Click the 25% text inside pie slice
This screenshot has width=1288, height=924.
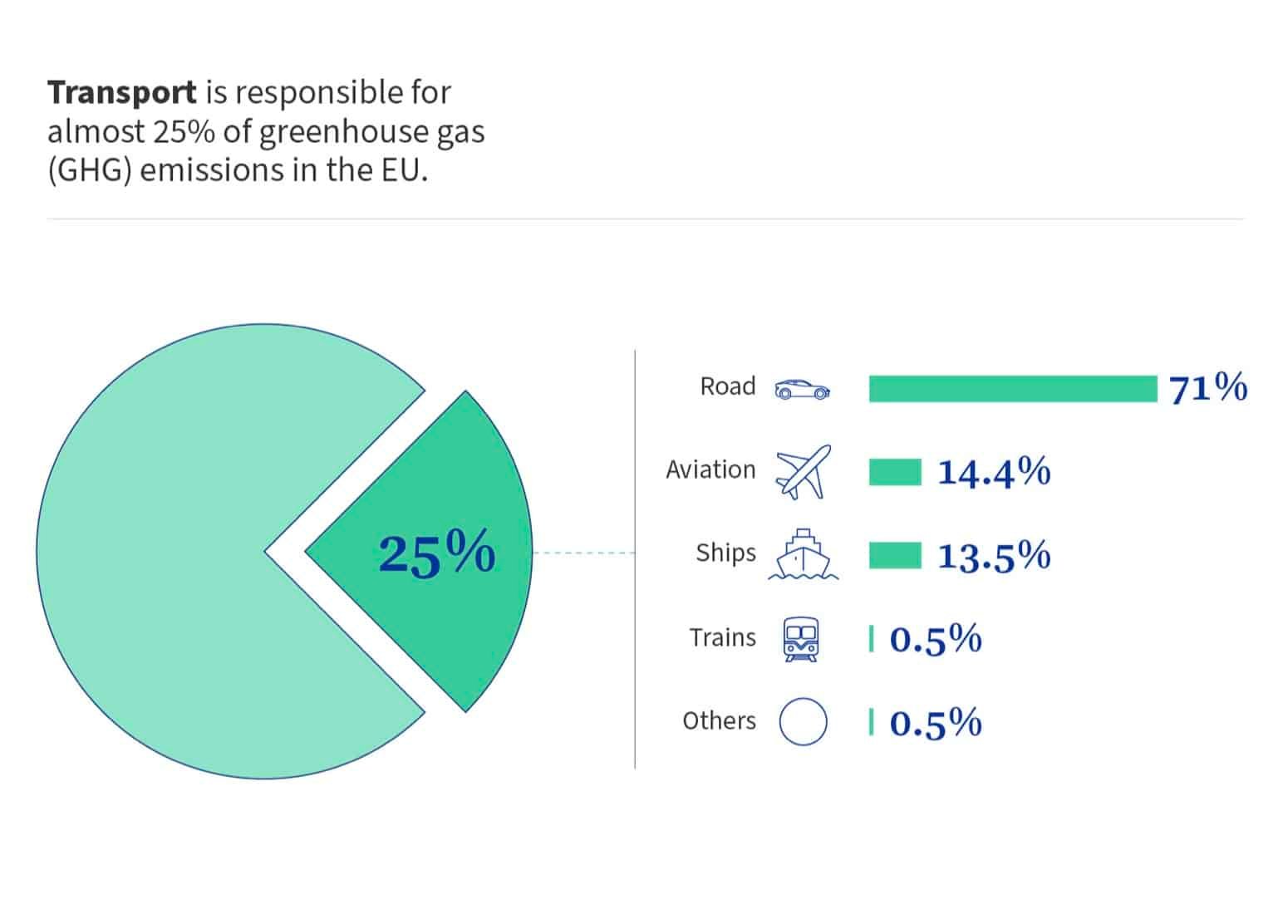[x=437, y=553]
